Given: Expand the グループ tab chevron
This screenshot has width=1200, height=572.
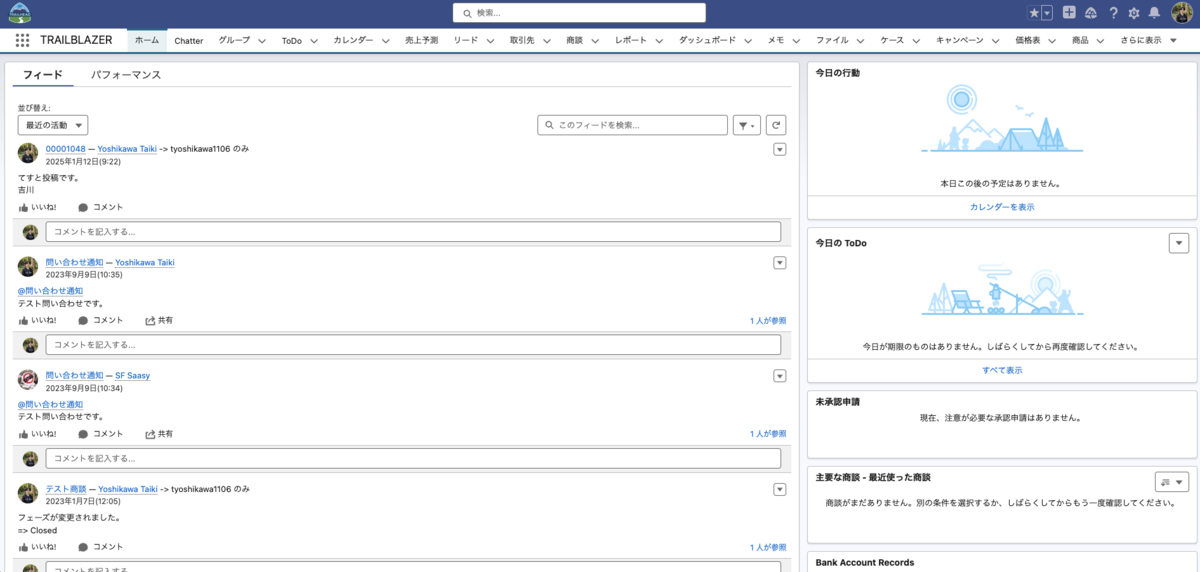Looking at the screenshot, I should tap(262, 41).
